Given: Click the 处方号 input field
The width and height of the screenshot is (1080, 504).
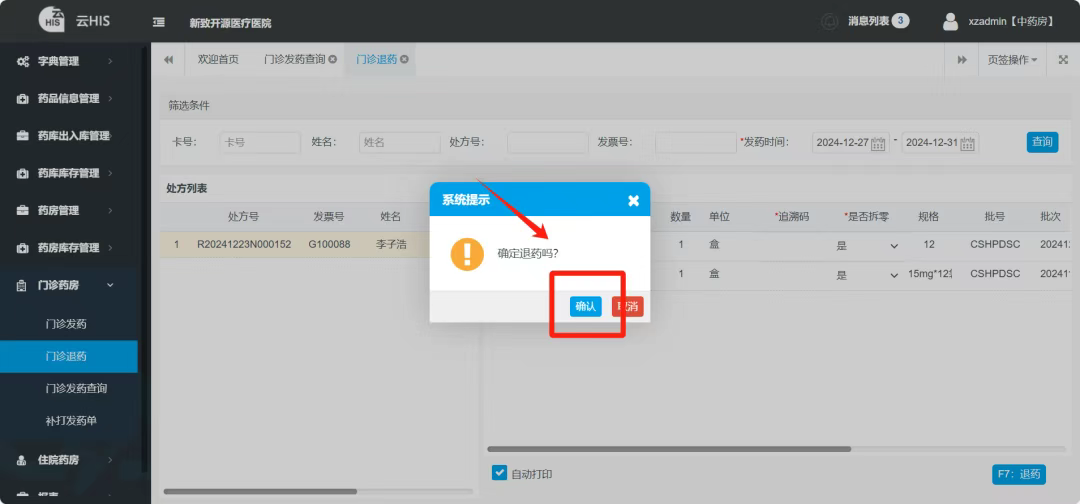Looking at the screenshot, I should tap(548, 143).
